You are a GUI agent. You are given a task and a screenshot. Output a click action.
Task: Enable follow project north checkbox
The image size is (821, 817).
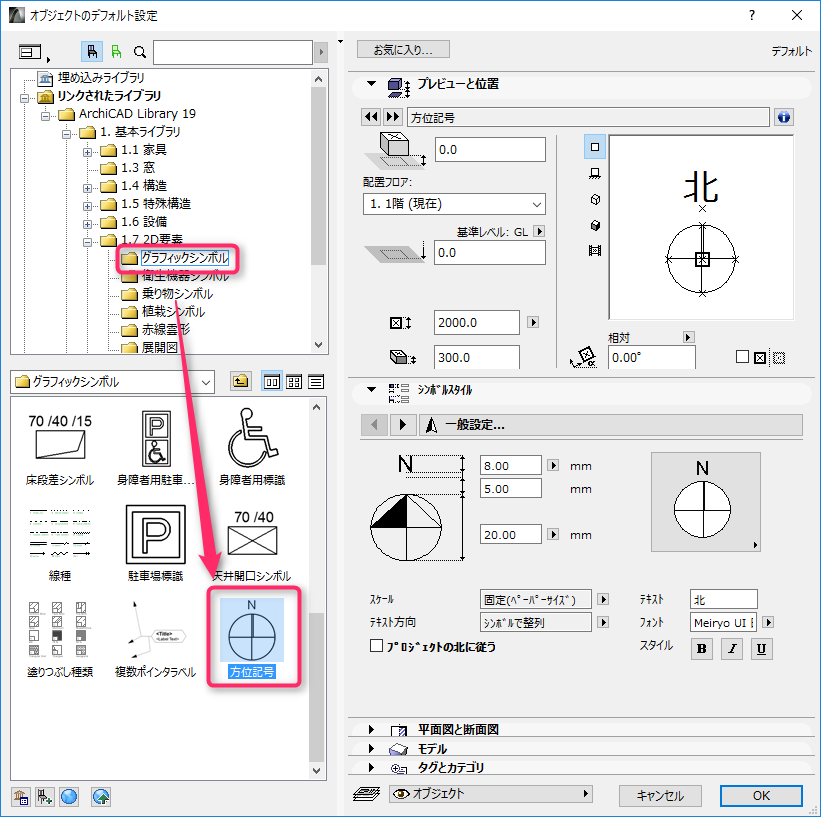tap(376, 646)
